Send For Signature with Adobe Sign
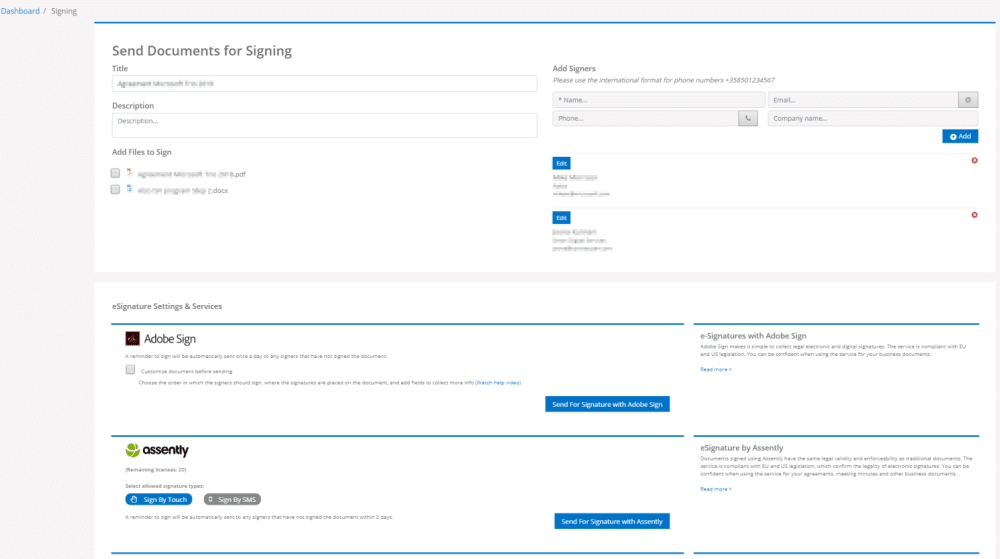 607,404
